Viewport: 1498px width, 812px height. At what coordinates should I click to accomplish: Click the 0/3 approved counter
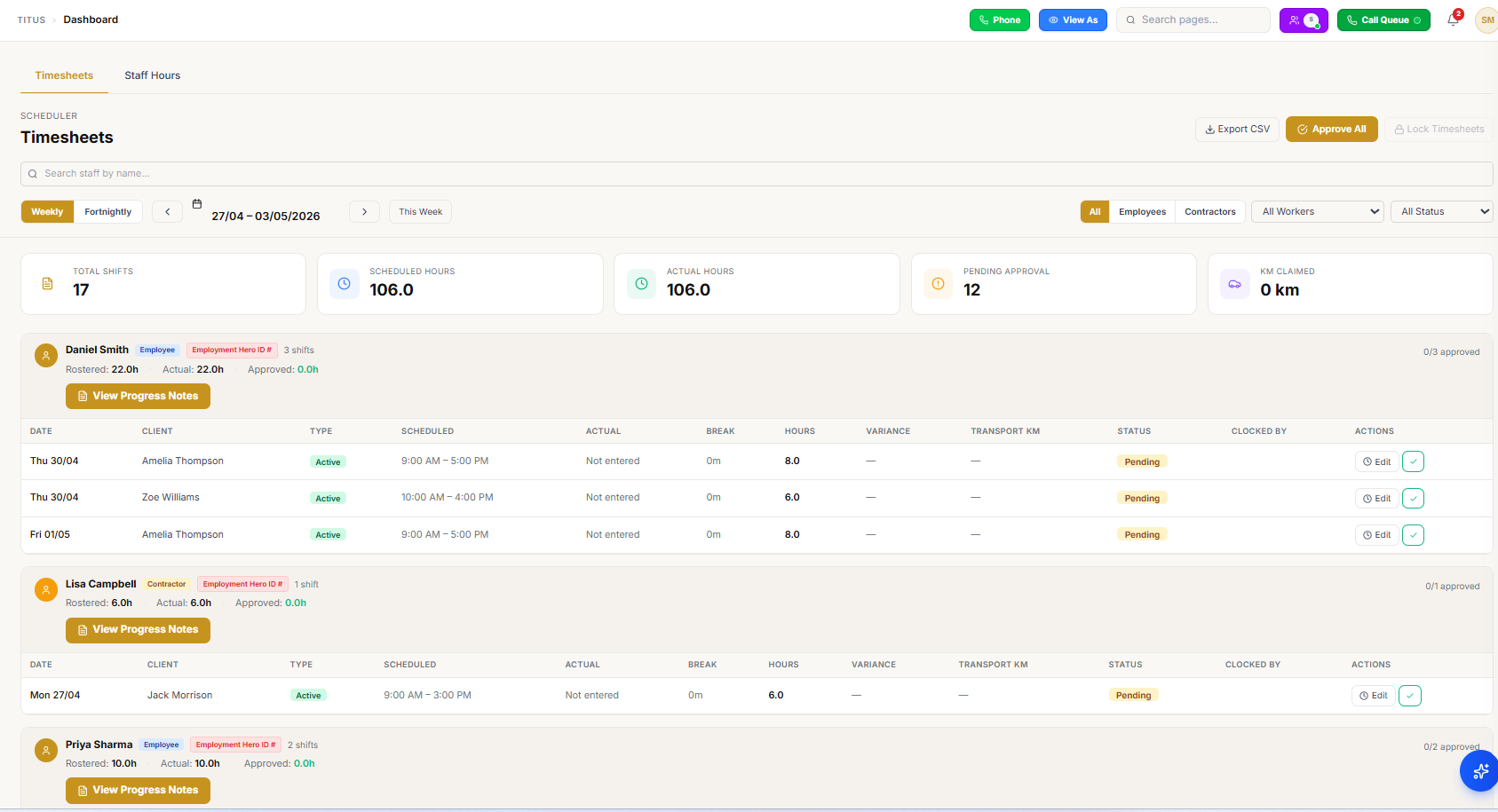(x=1451, y=352)
